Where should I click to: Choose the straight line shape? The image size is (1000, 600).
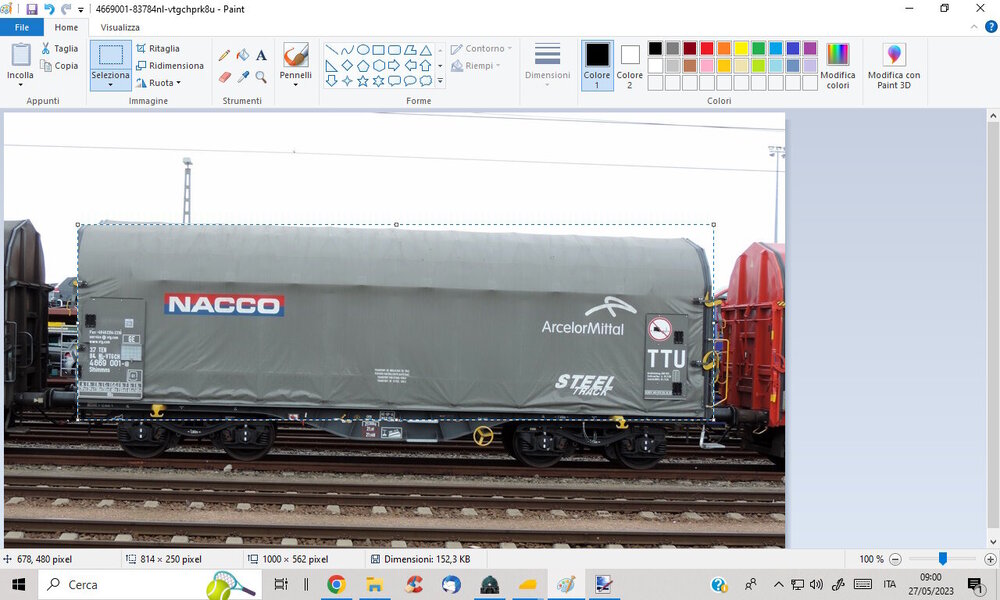[331, 50]
